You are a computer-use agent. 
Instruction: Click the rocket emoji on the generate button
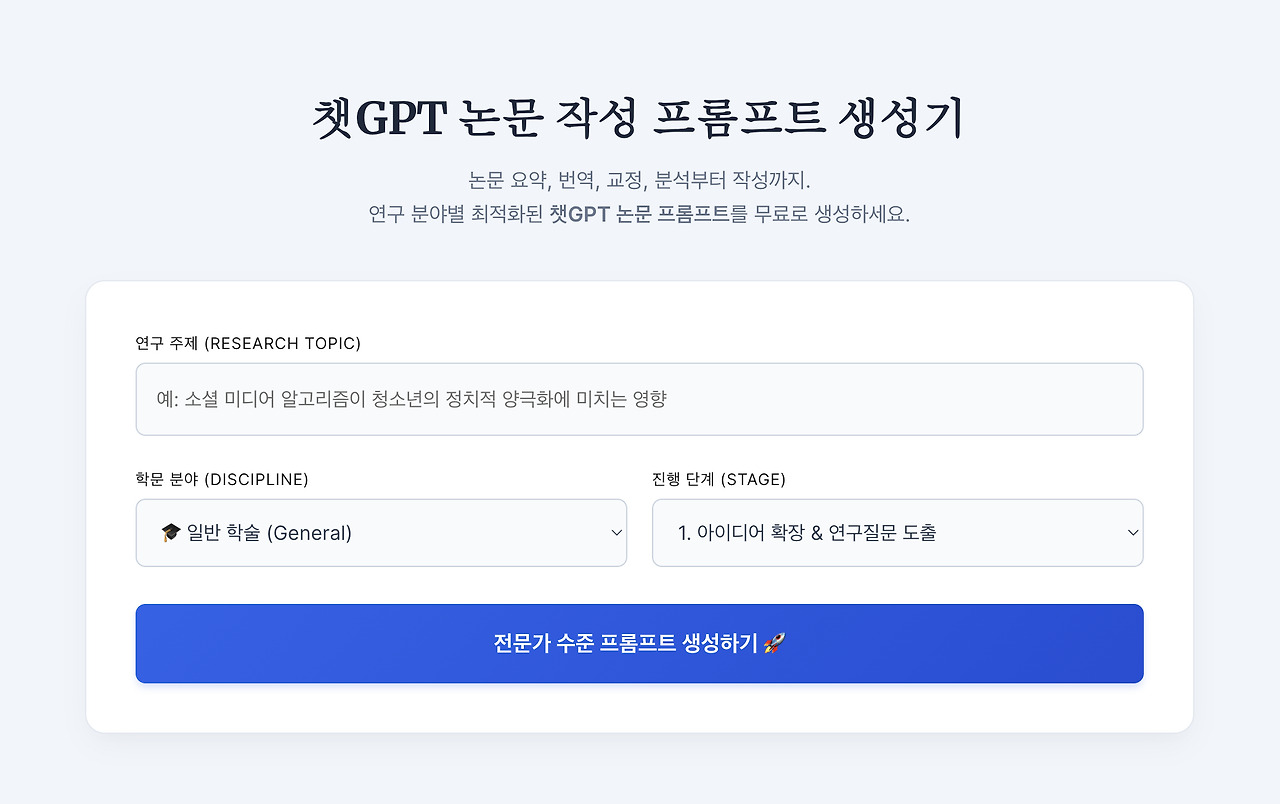pos(773,643)
